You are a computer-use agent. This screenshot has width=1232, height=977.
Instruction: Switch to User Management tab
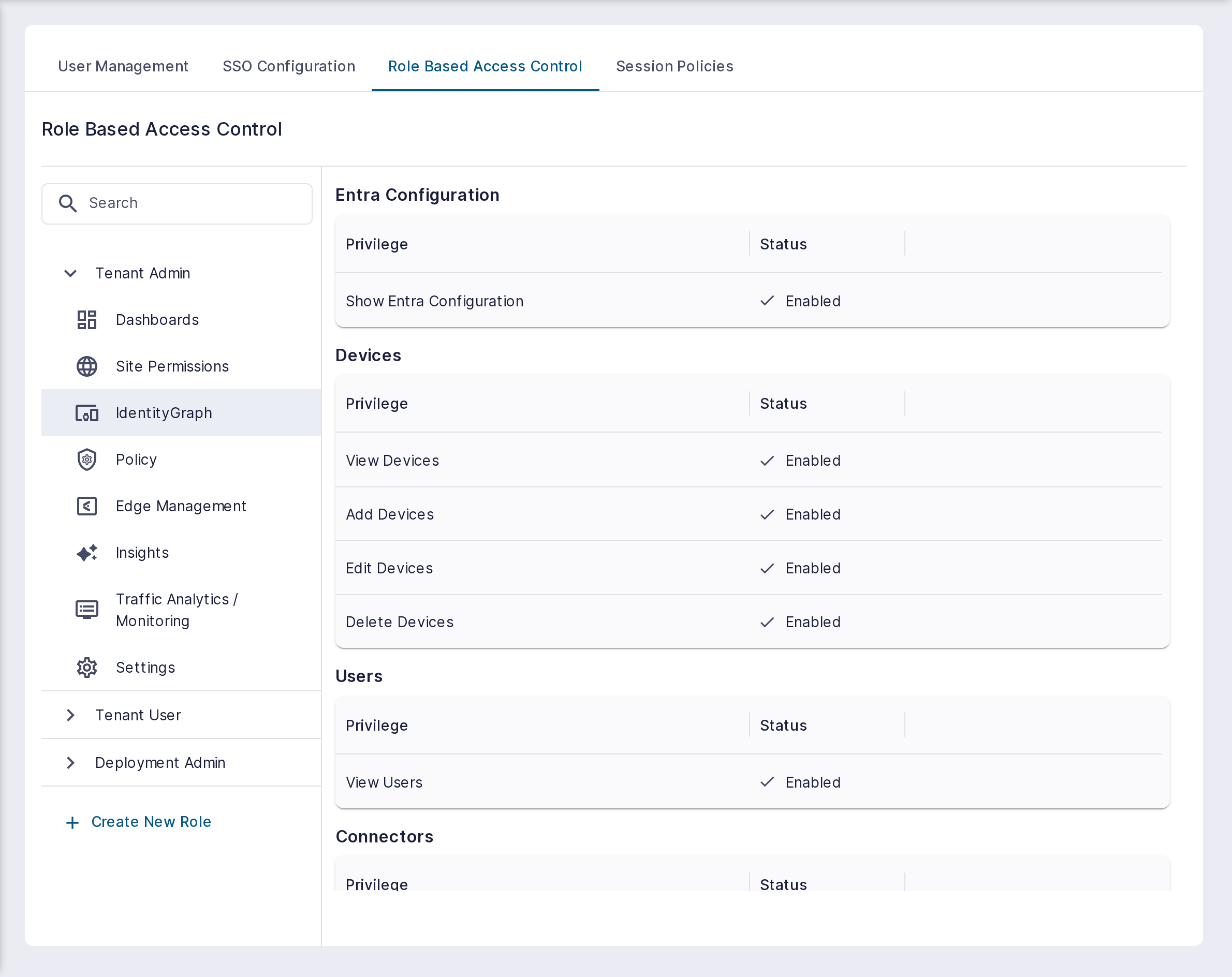click(123, 66)
